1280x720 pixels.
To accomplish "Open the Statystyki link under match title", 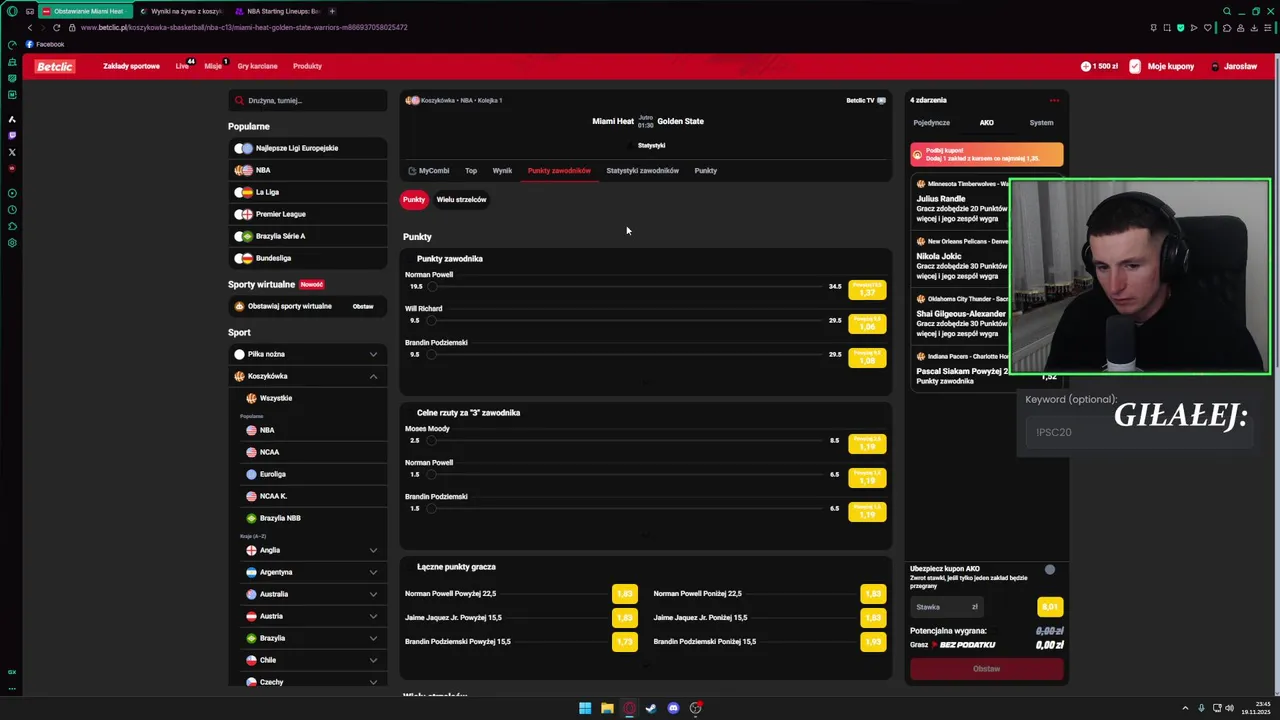I will pos(651,146).
